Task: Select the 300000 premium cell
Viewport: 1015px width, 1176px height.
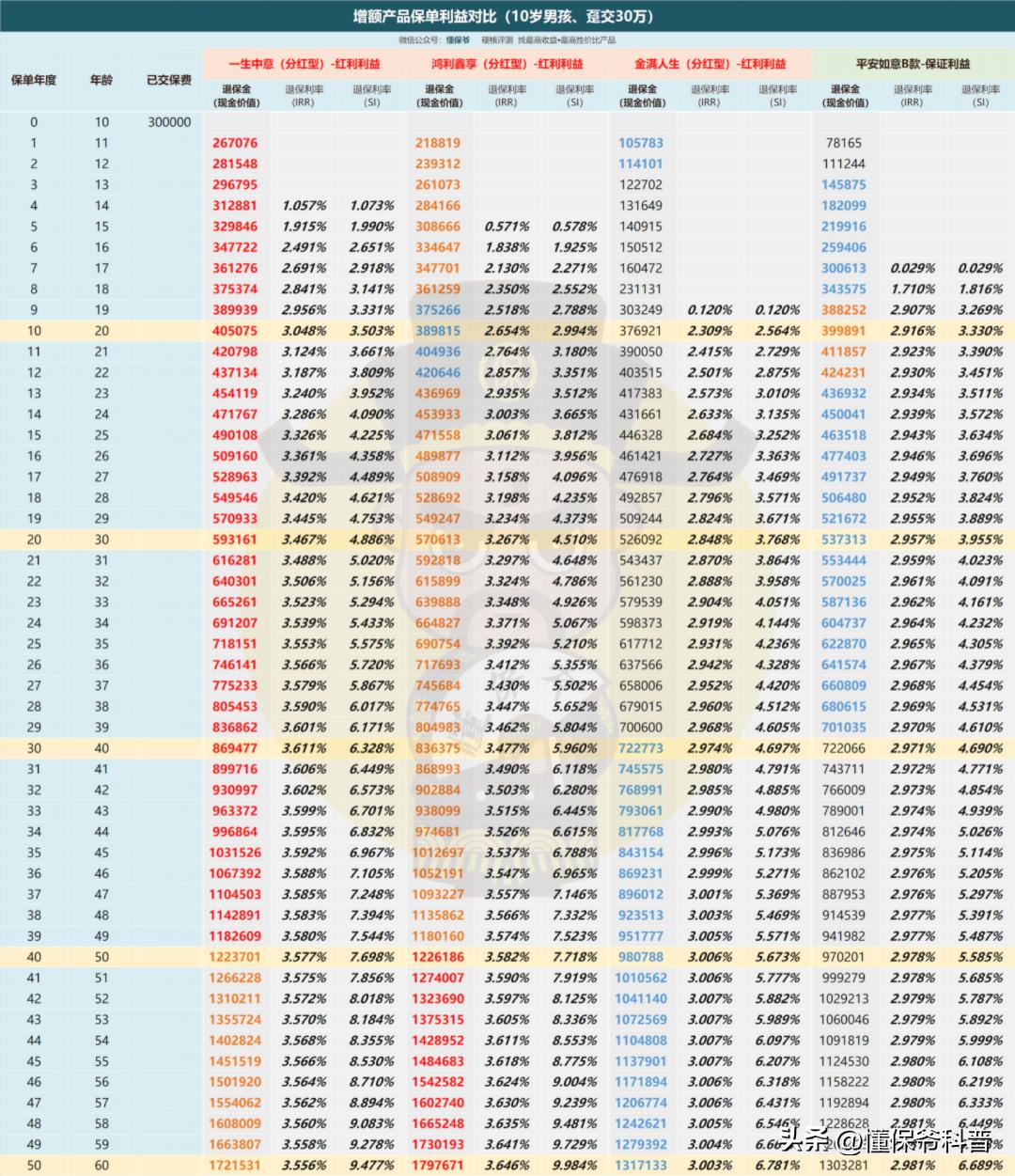Action: pos(169,122)
